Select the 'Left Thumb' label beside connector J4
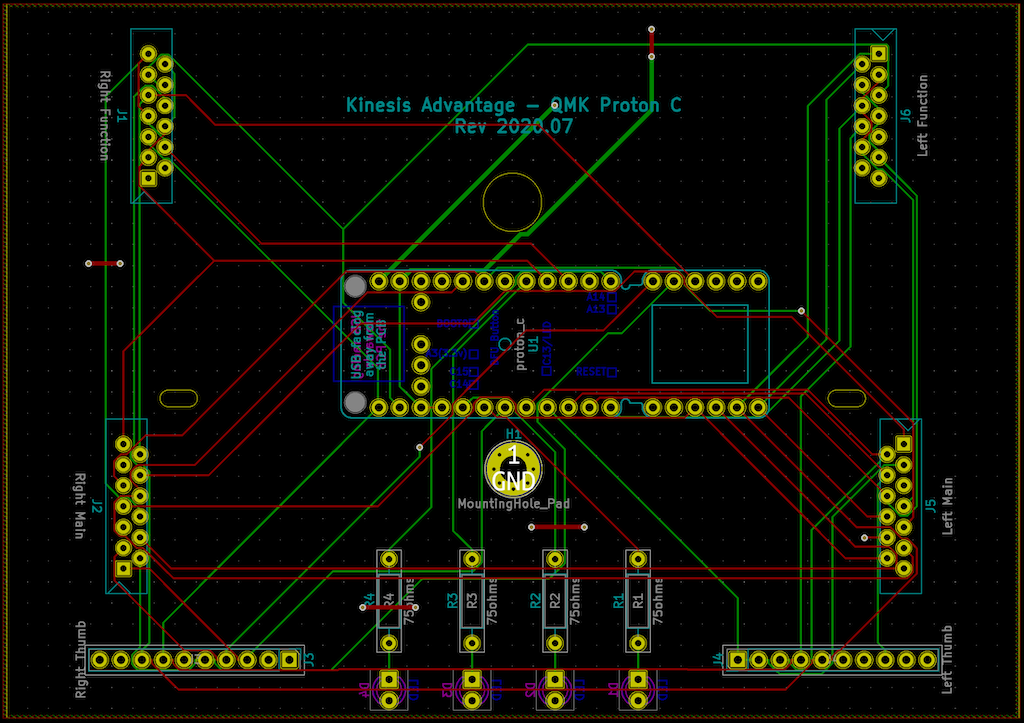The image size is (1024, 723). [947, 660]
